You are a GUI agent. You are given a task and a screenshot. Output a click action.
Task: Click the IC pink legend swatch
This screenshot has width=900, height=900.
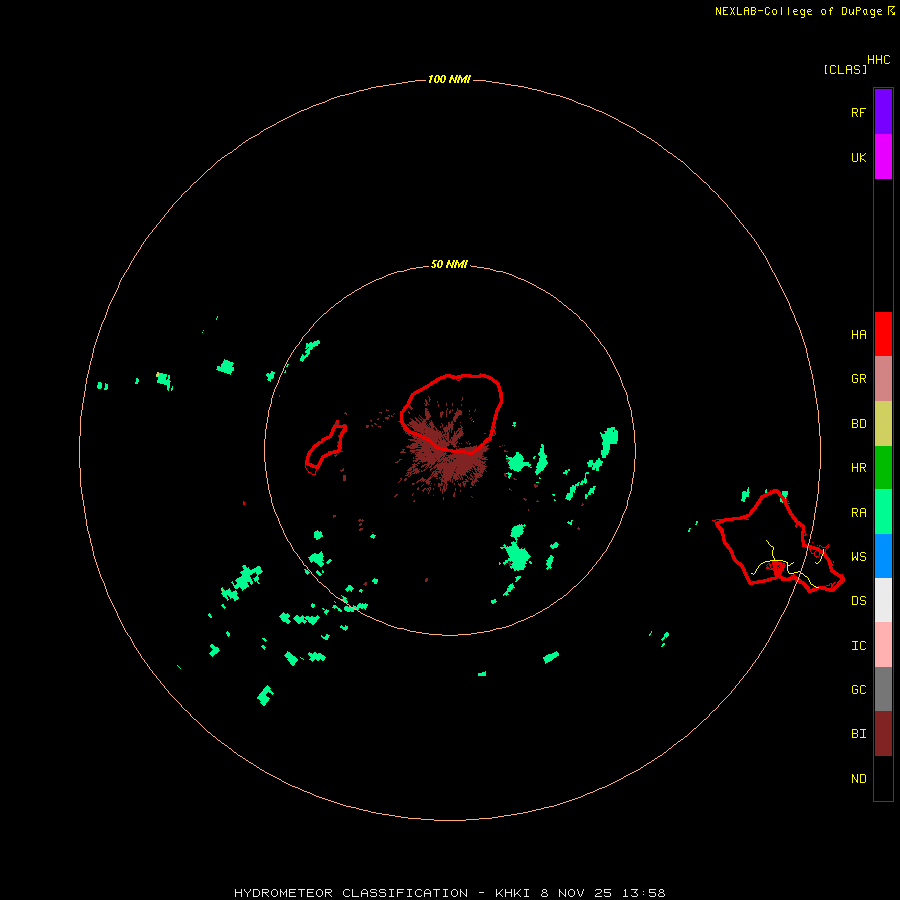[883, 645]
